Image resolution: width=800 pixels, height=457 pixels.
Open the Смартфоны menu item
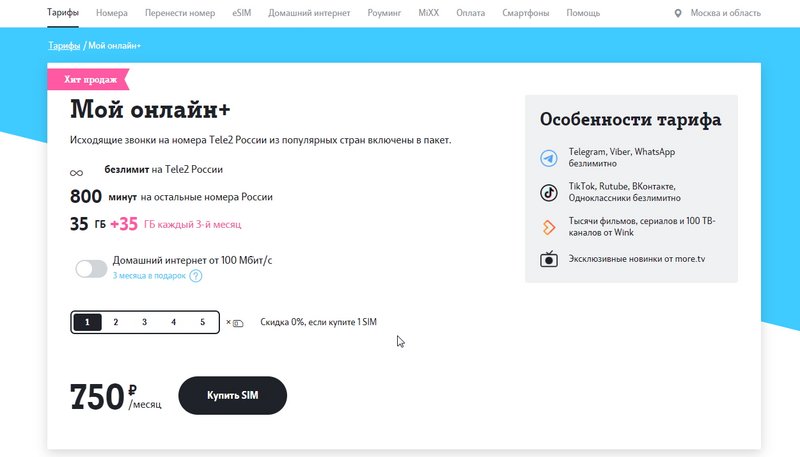(x=526, y=13)
